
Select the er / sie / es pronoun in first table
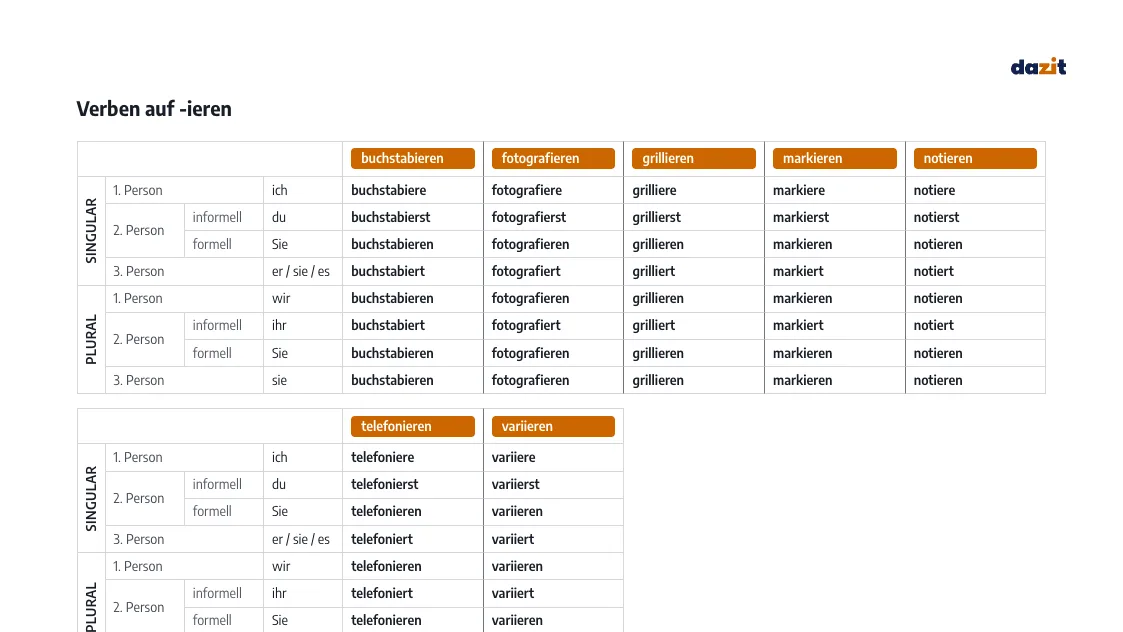(x=301, y=272)
